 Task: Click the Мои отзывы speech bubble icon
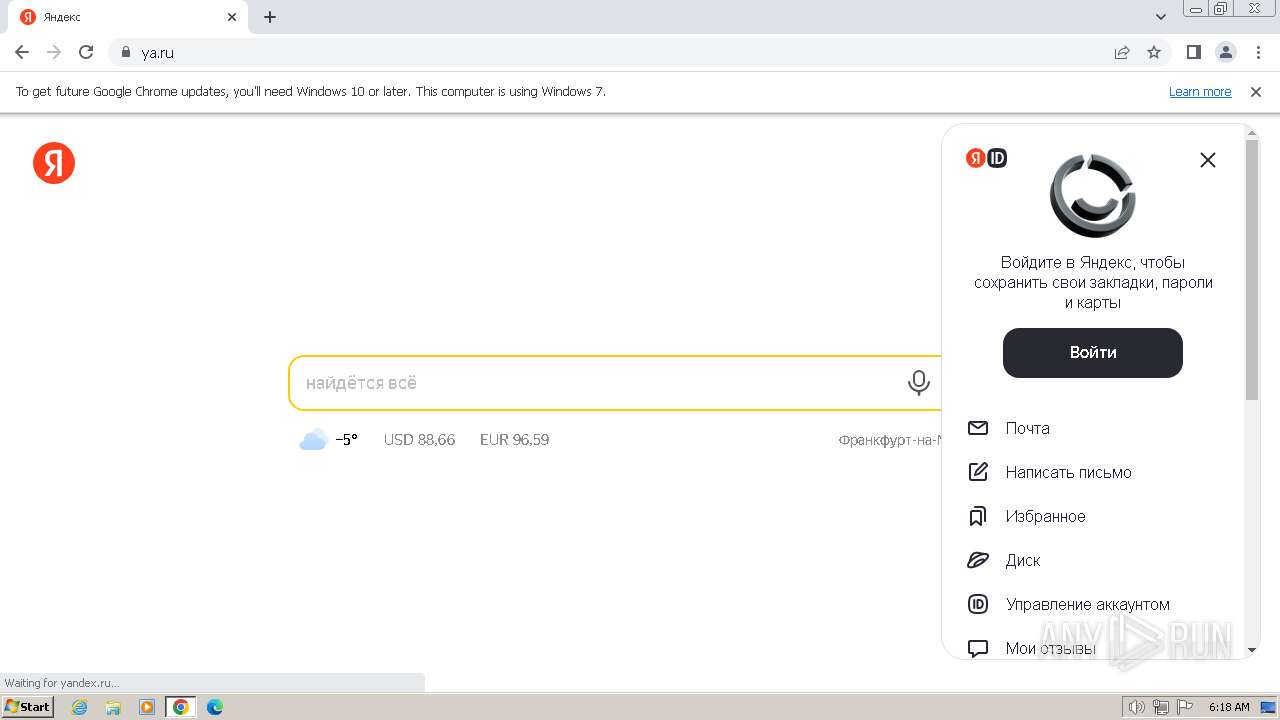tap(978, 648)
